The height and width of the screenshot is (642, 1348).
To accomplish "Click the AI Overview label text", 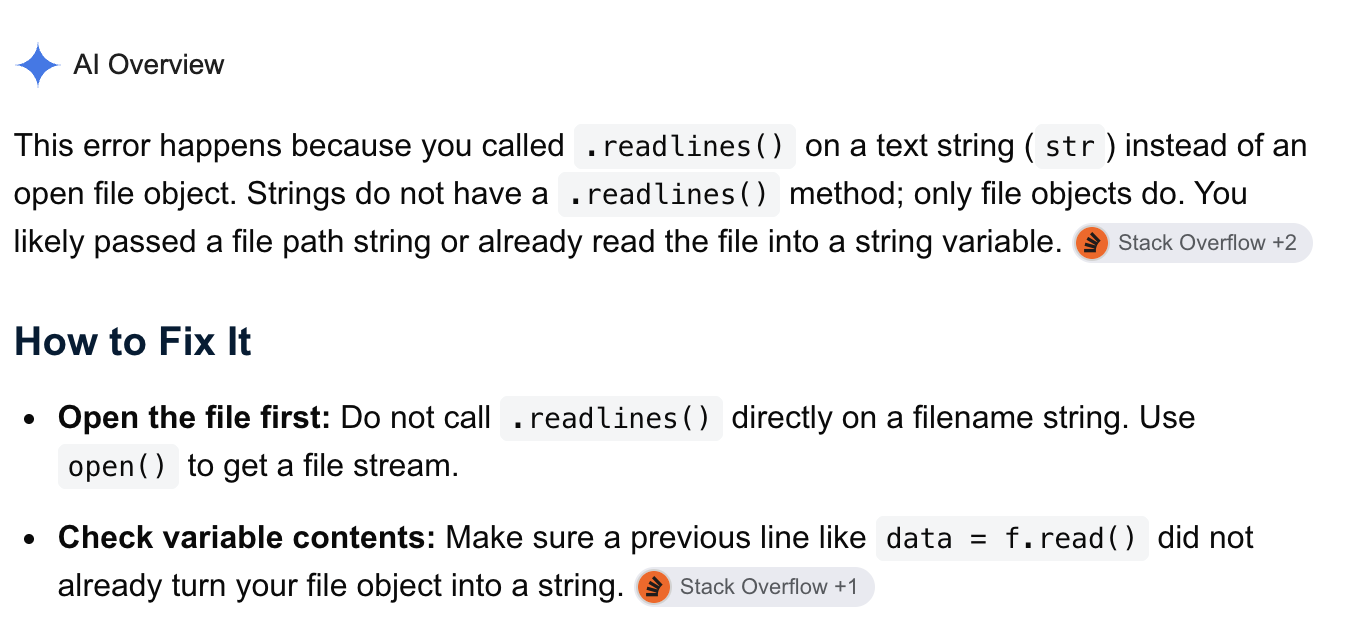I will pyautogui.click(x=149, y=65).
